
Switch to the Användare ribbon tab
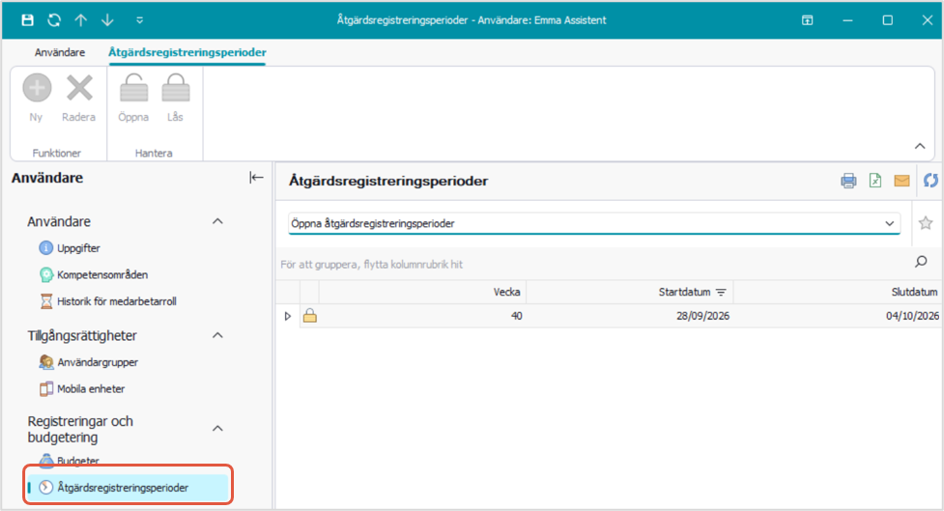[x=60, y=52]
